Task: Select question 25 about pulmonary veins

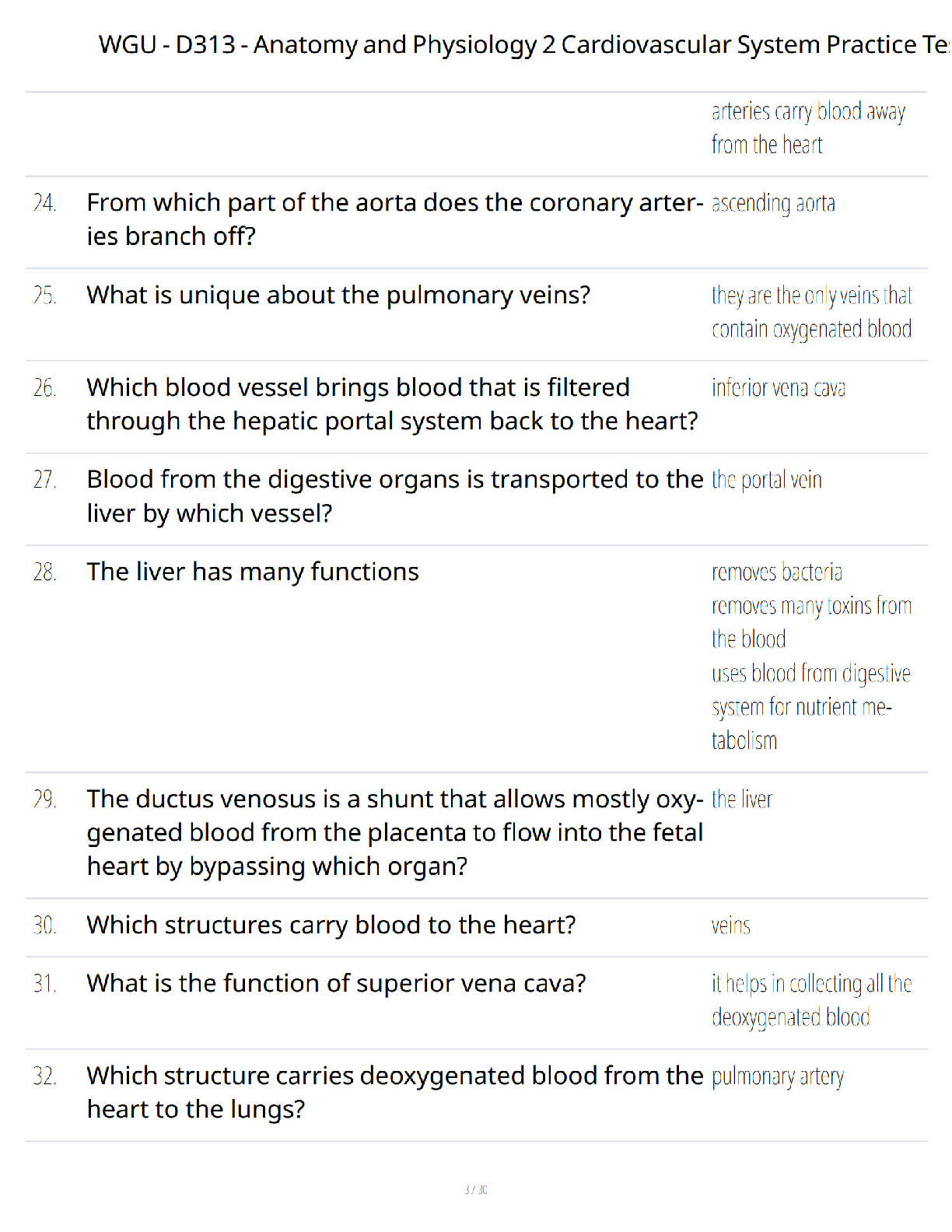Action: tap(338, 296)
